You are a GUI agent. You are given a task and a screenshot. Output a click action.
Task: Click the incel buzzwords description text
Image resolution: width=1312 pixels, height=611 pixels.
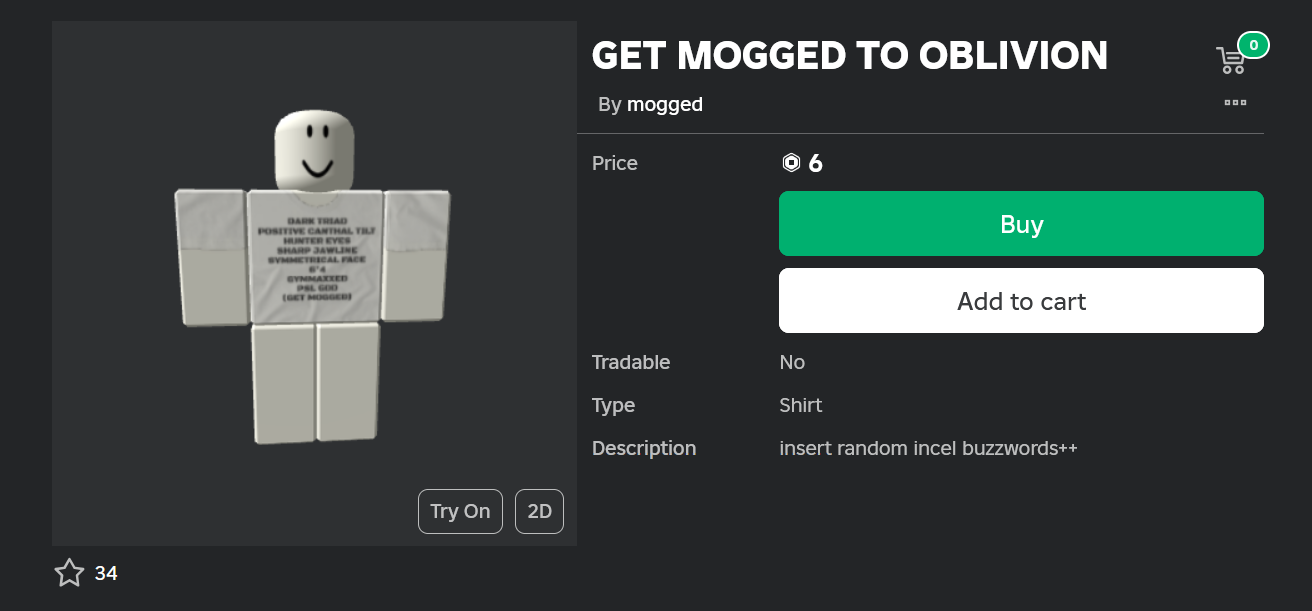(928, 448)
